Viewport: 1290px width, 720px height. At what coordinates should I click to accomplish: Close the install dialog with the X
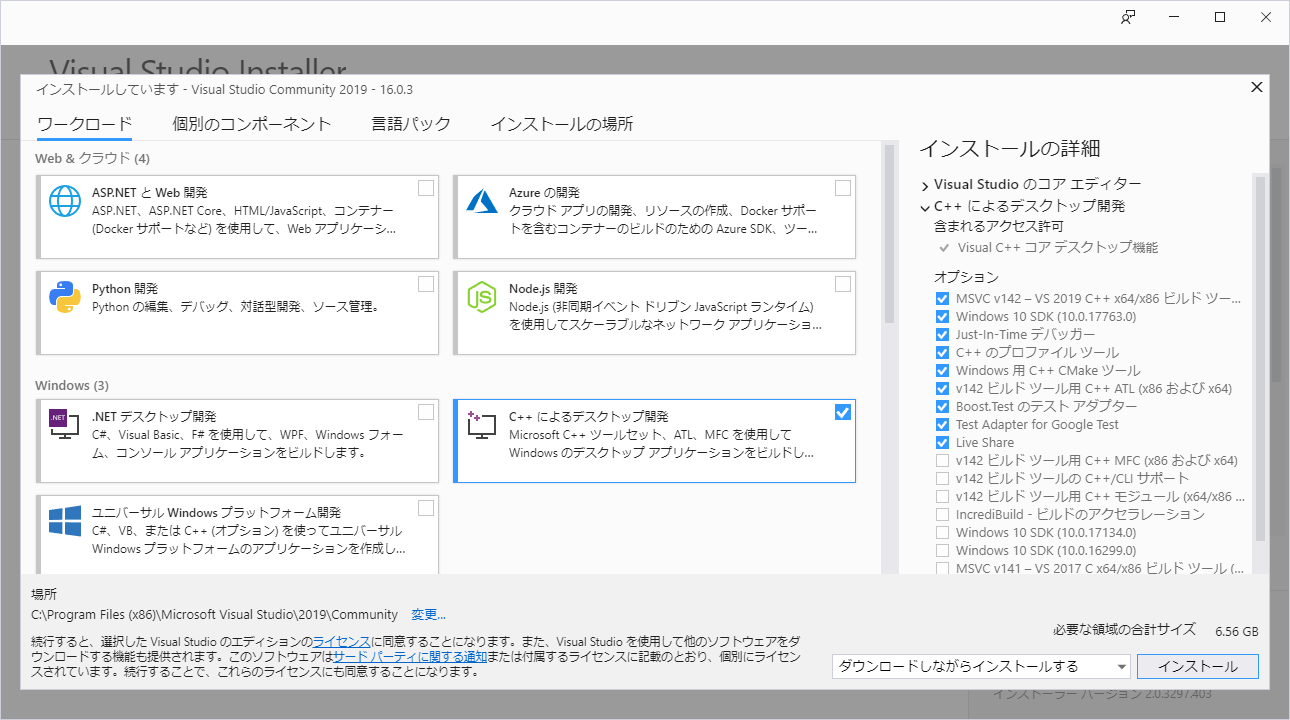pos(1257,87)
